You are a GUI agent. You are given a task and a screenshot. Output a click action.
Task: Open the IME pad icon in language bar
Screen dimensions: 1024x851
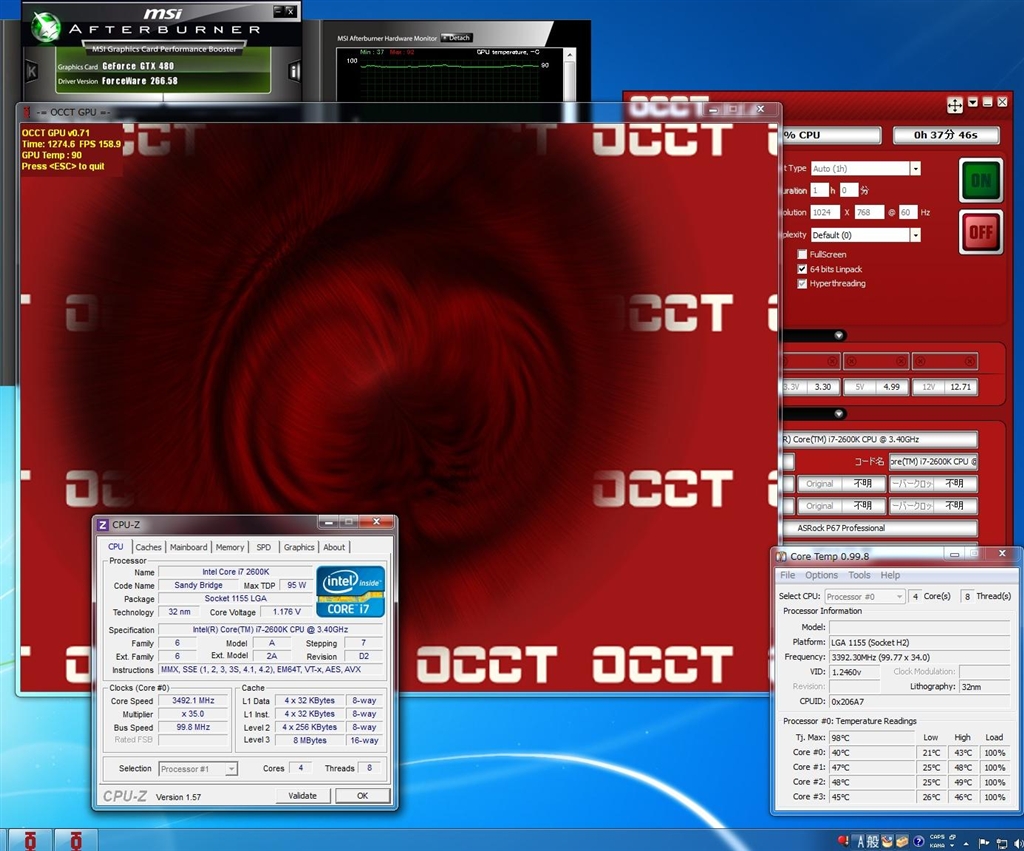[887, 841]
